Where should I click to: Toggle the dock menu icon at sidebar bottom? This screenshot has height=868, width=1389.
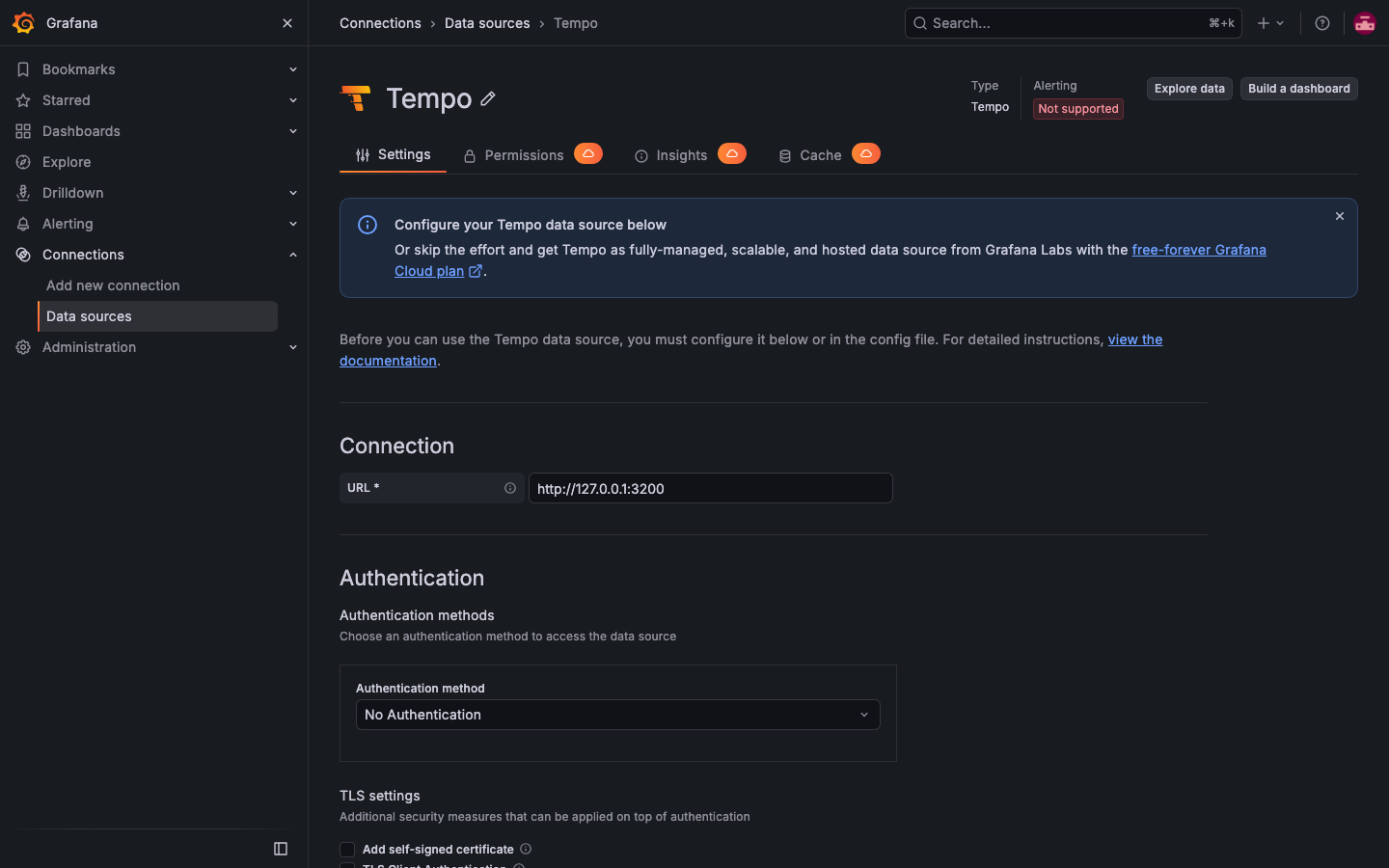[281, 849]
